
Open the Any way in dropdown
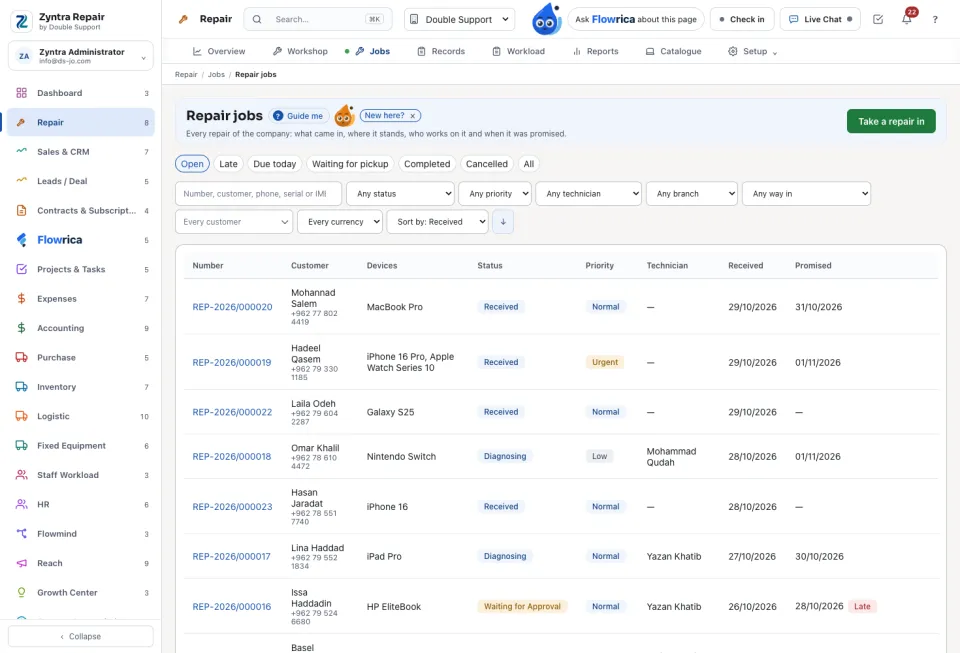806,193
